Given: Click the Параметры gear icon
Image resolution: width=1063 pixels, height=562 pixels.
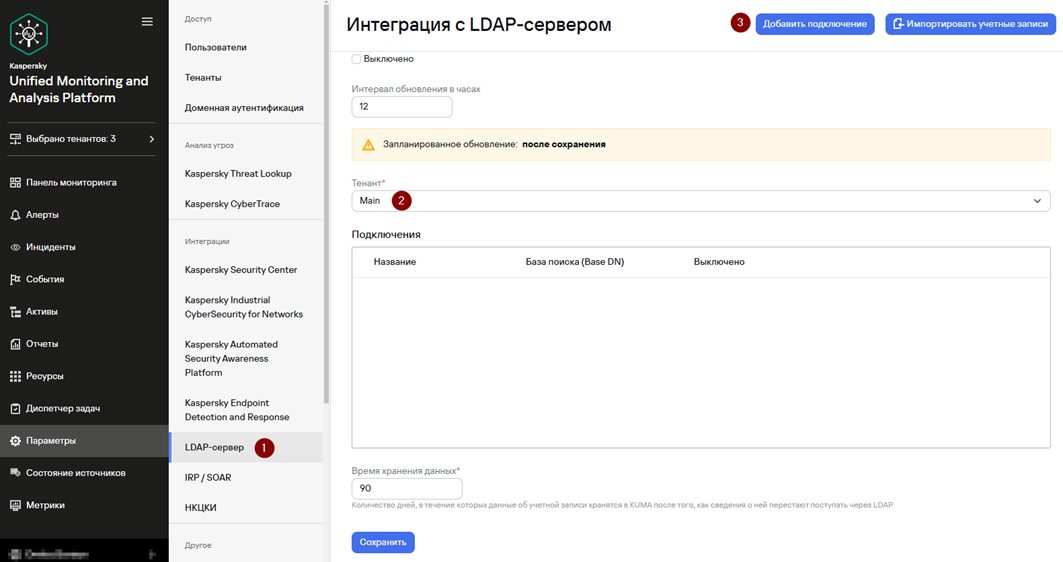Looking at the screenshot, I should coord(15,441).
